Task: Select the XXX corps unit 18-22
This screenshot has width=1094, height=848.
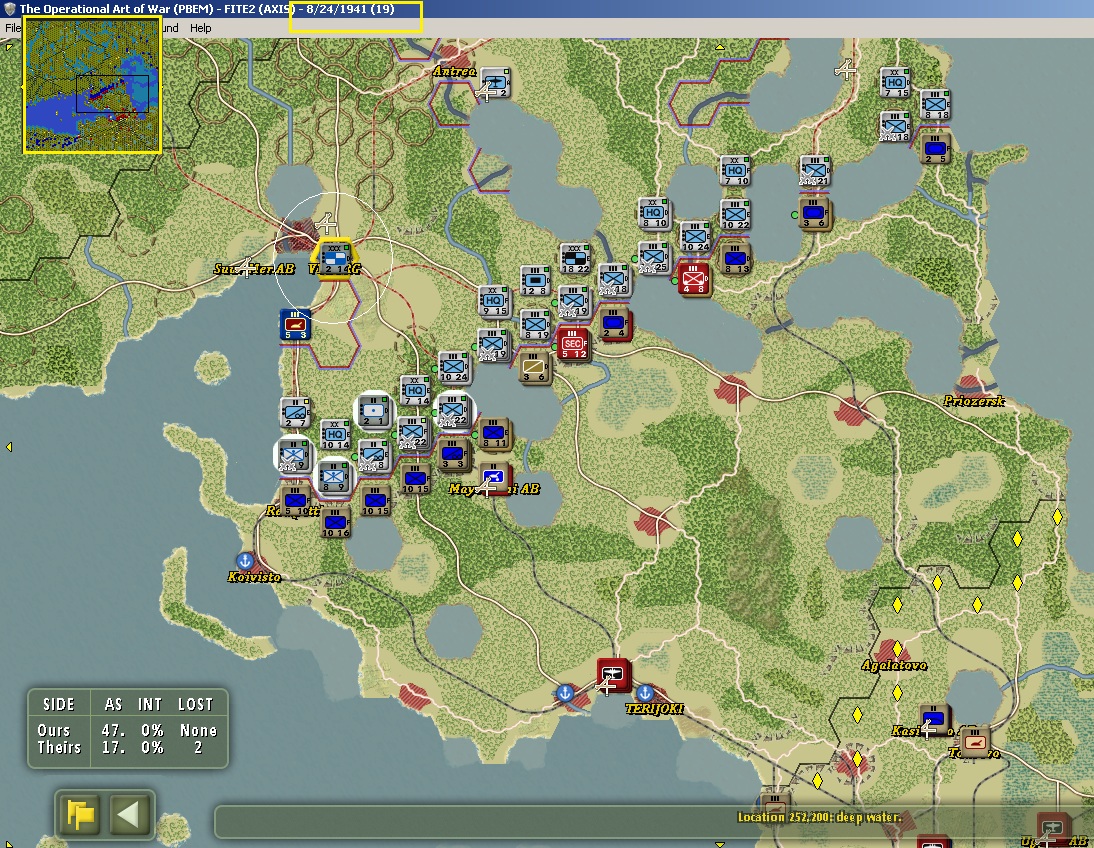Action: pos(575,258)
